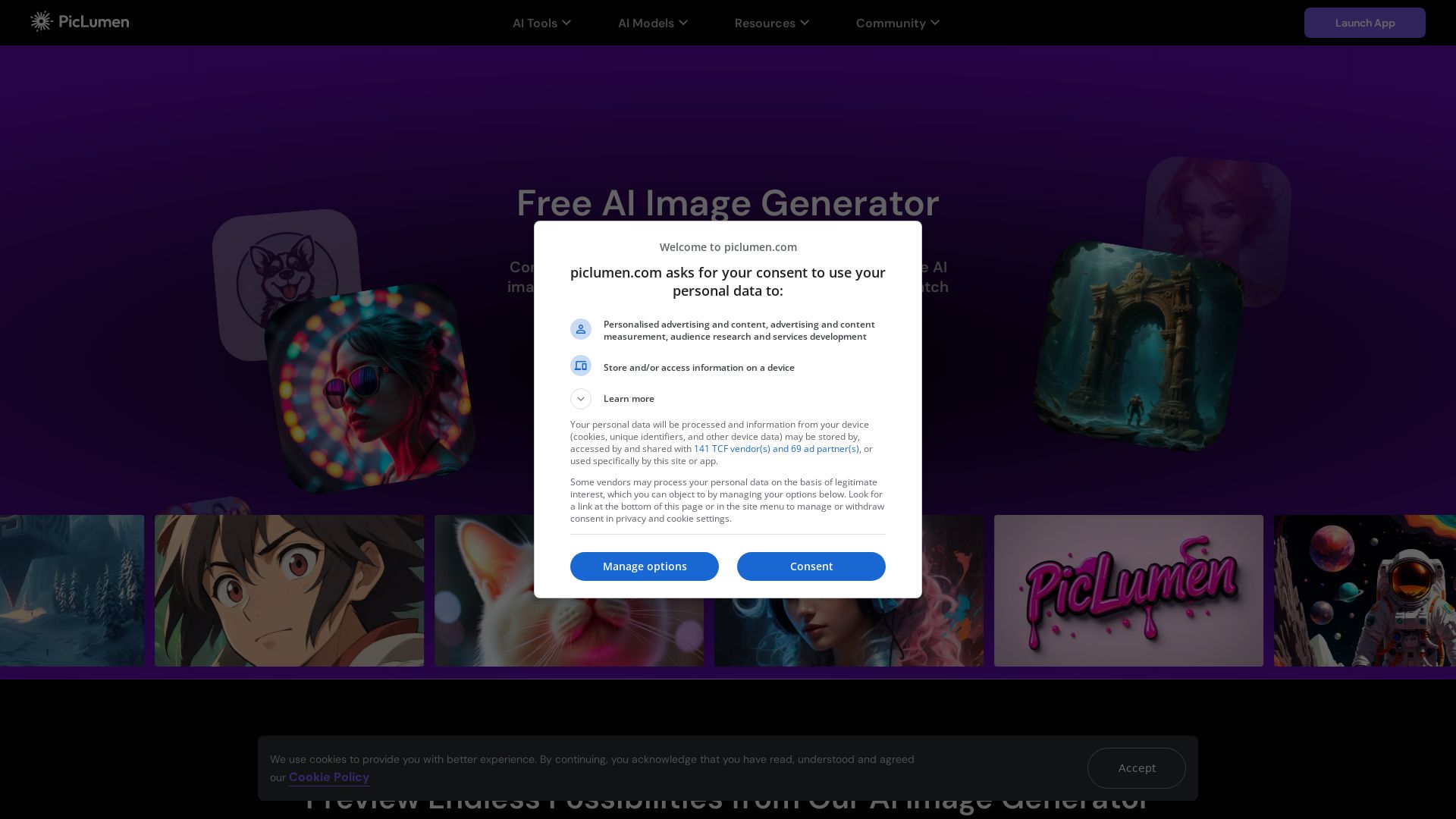Click the PicLumen logo icon

tap(41, 22)
